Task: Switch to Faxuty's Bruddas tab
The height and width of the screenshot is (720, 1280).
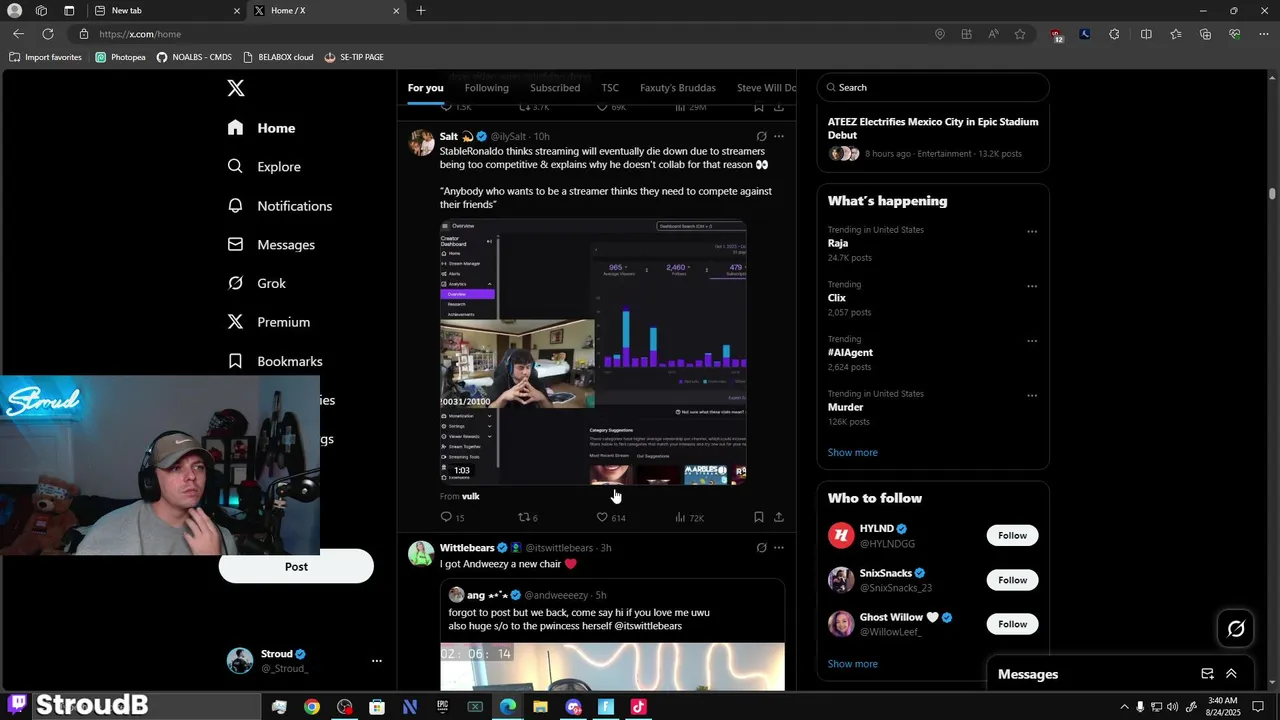Action: (678, 88)
